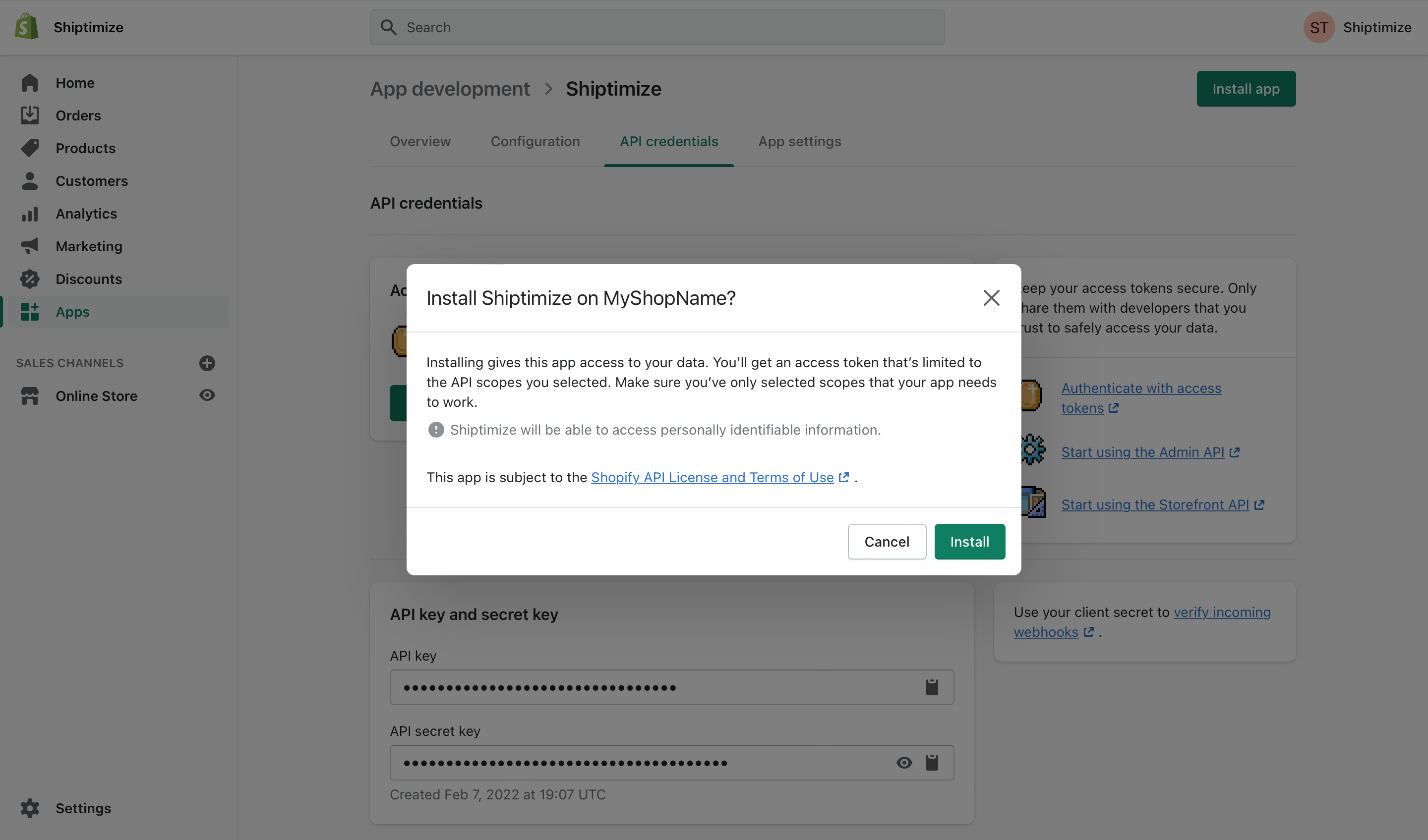Click the Home house icon
This screenshot has height=840, width=1428.
pos(29,83)
